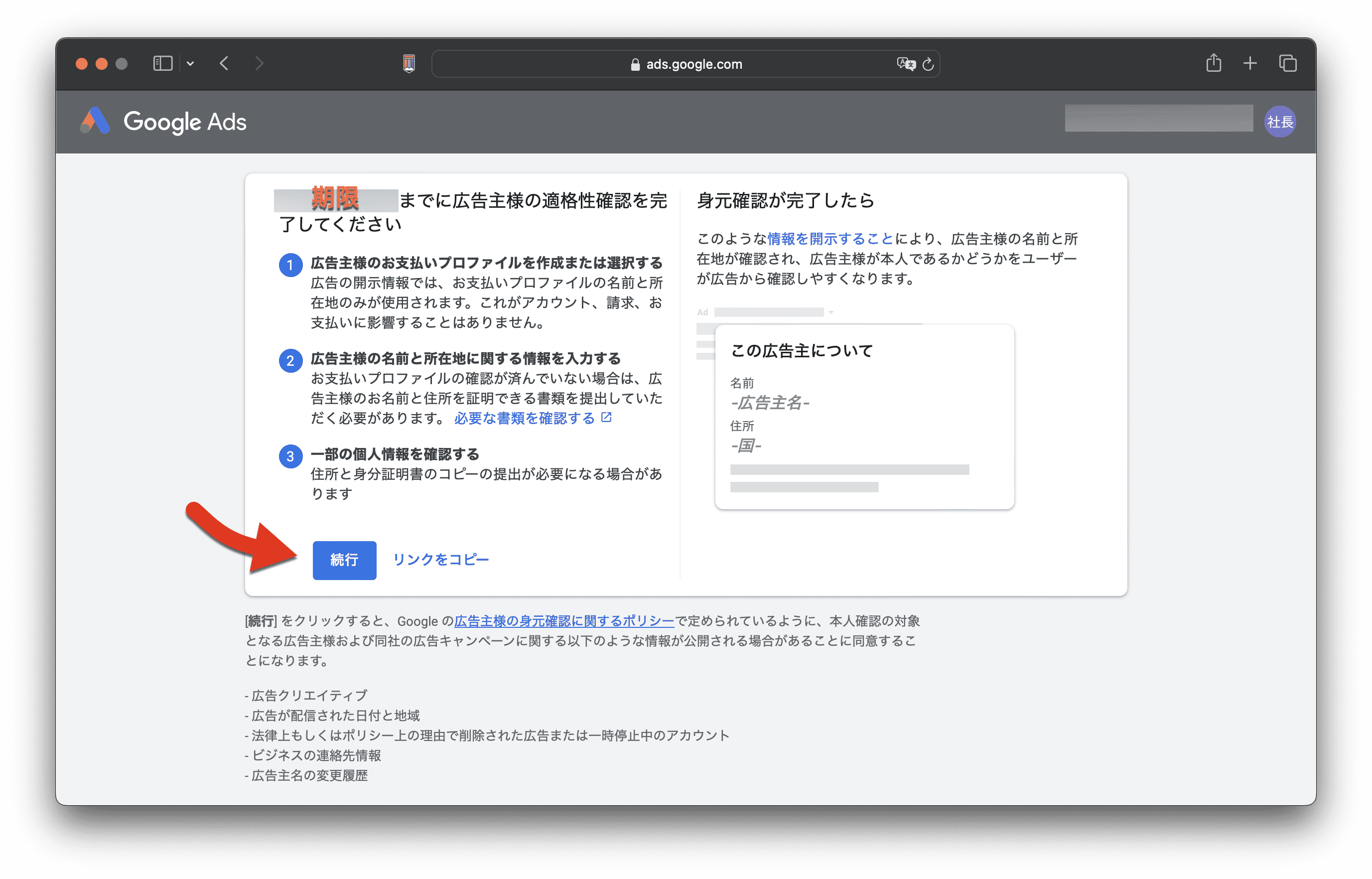Show the tab overview icon

click(x=1288, y=63)
